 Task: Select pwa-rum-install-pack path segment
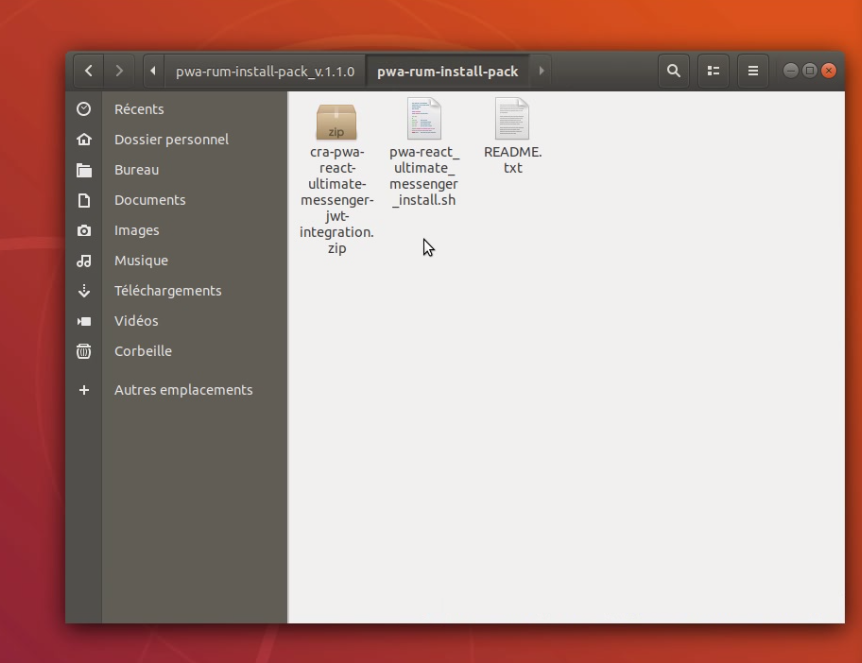[x=447, y=71]
